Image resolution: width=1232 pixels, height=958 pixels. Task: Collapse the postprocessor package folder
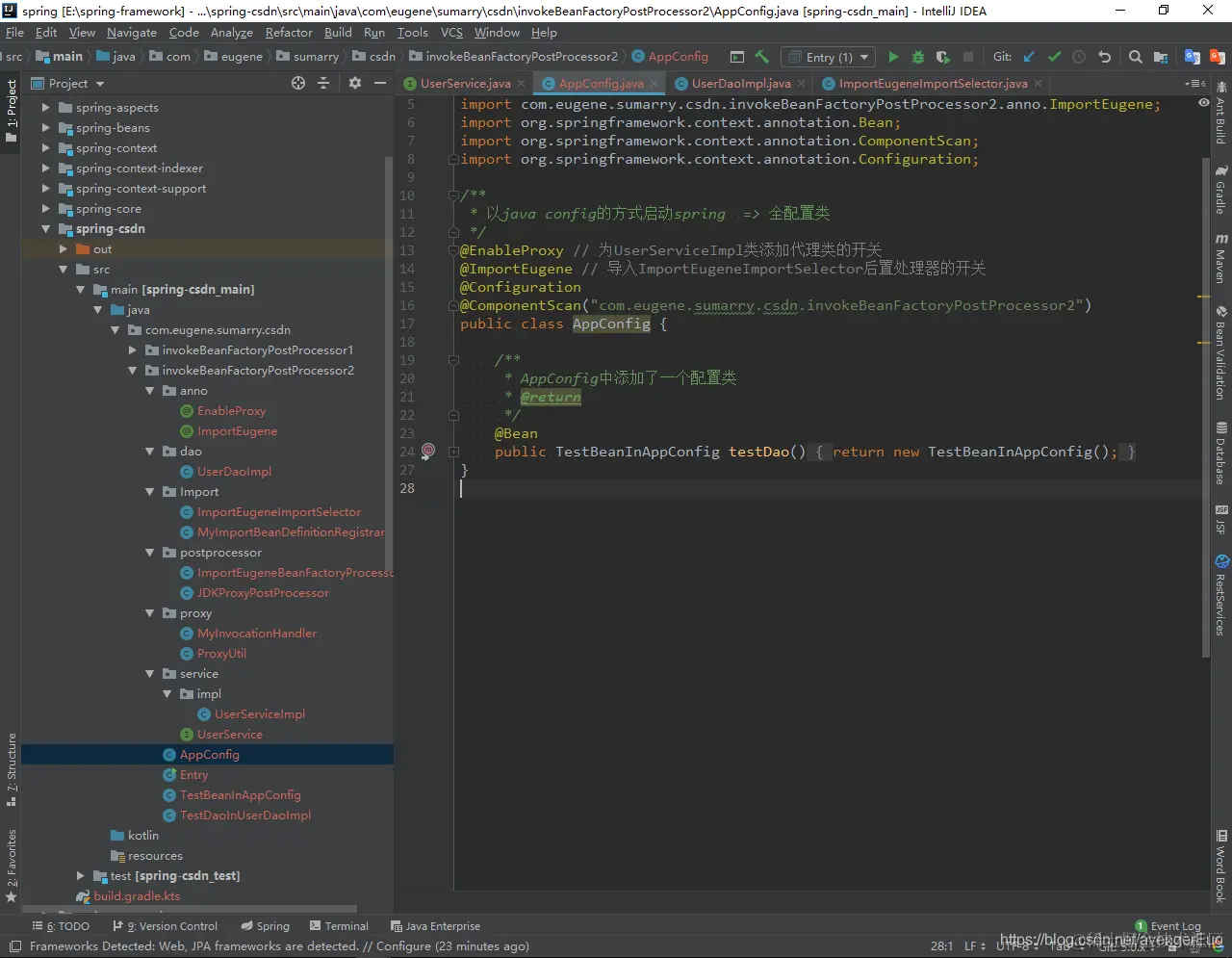coord(150,553)
